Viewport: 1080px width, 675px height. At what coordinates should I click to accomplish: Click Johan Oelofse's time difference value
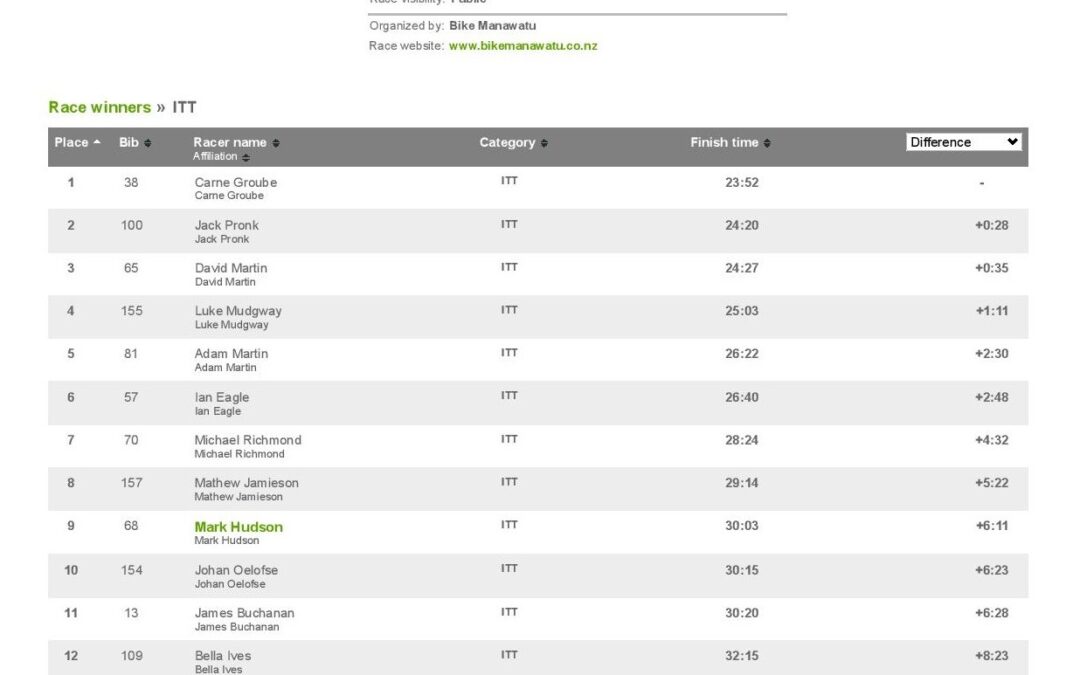[991, 569]
